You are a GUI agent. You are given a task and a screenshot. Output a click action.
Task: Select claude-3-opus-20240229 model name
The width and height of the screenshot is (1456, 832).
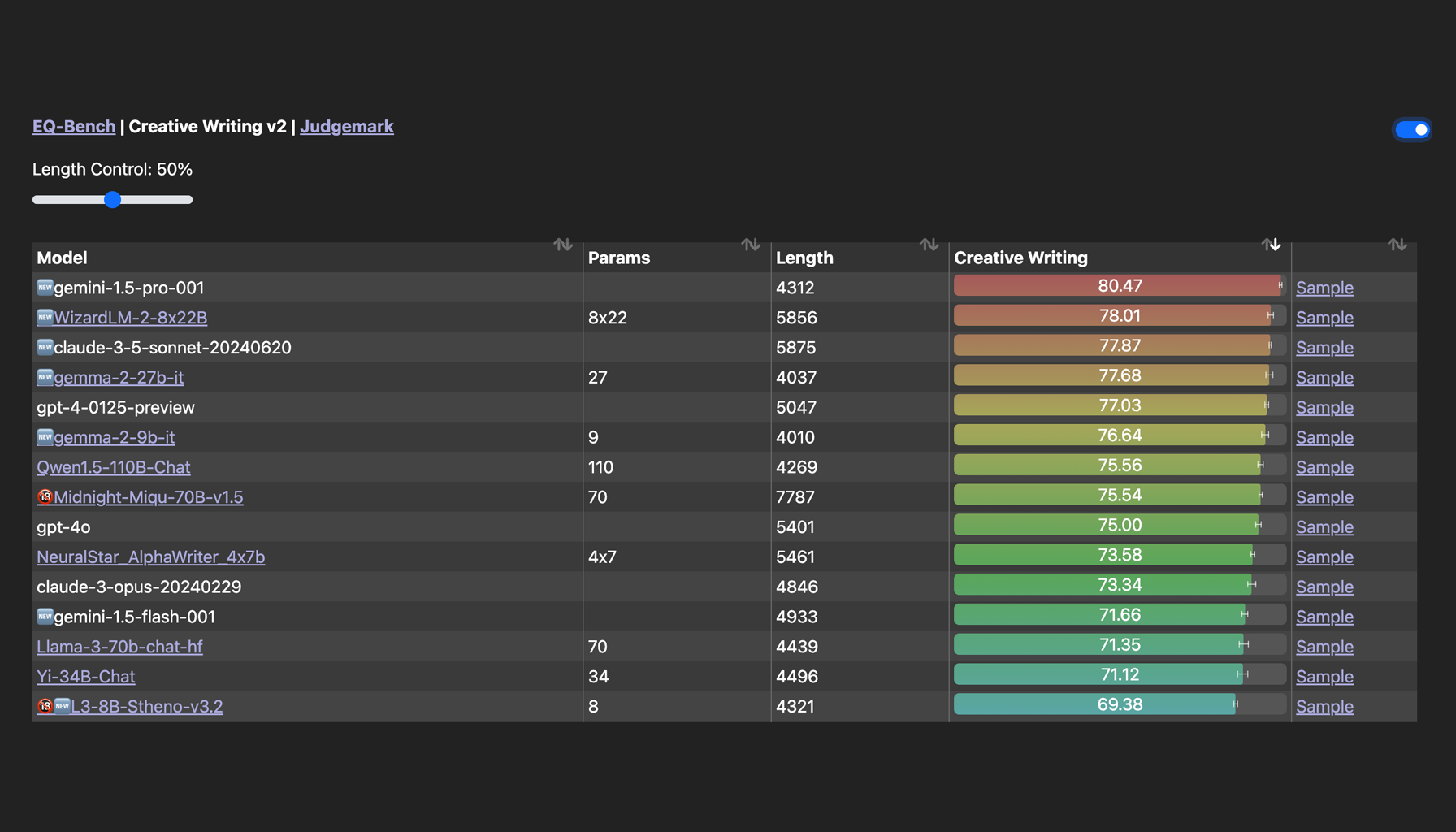tap(139, 587)
